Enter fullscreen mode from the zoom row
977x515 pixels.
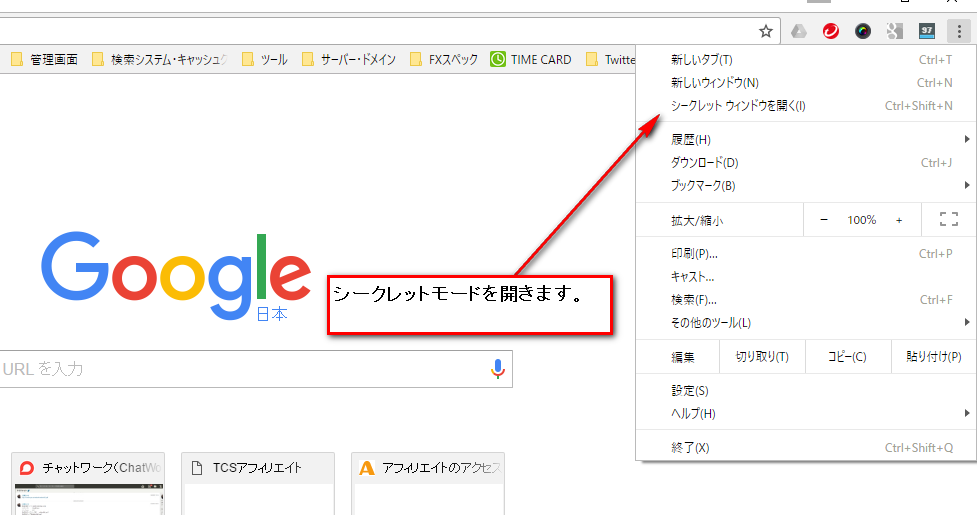tap(949, 219)
